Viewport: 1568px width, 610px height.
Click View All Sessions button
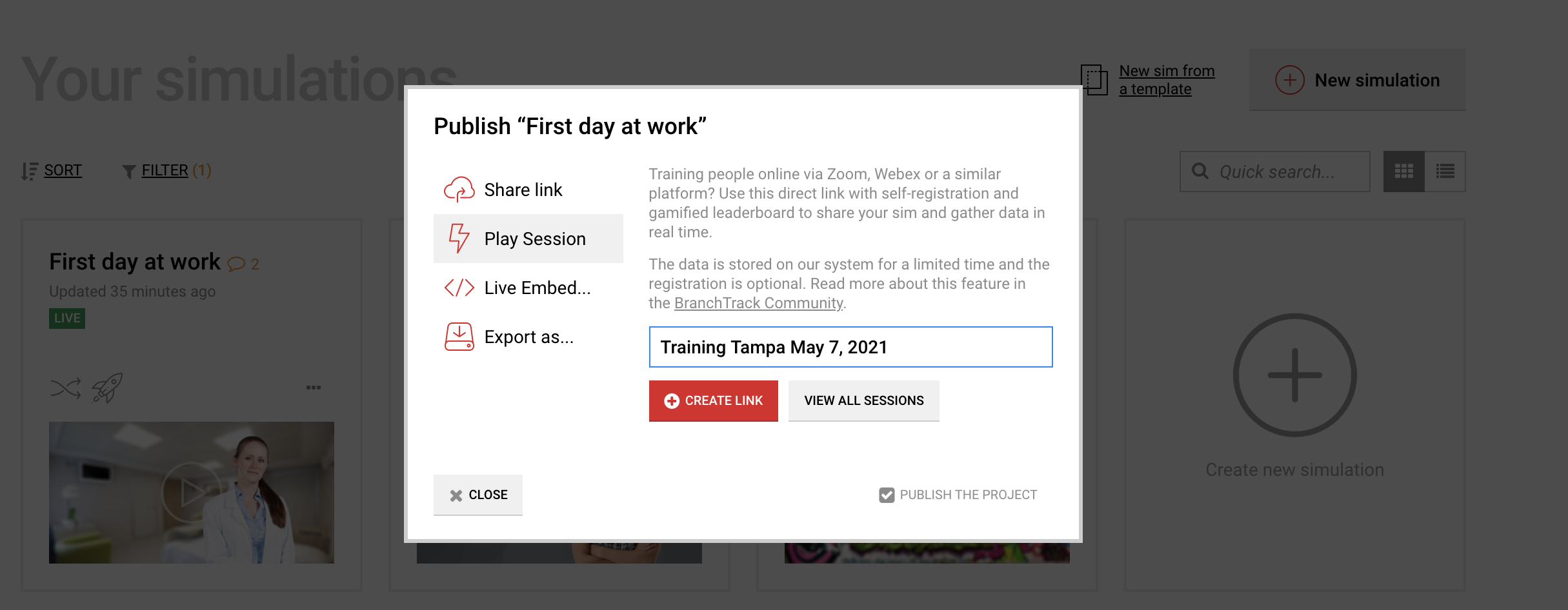(x=863, y=400)
